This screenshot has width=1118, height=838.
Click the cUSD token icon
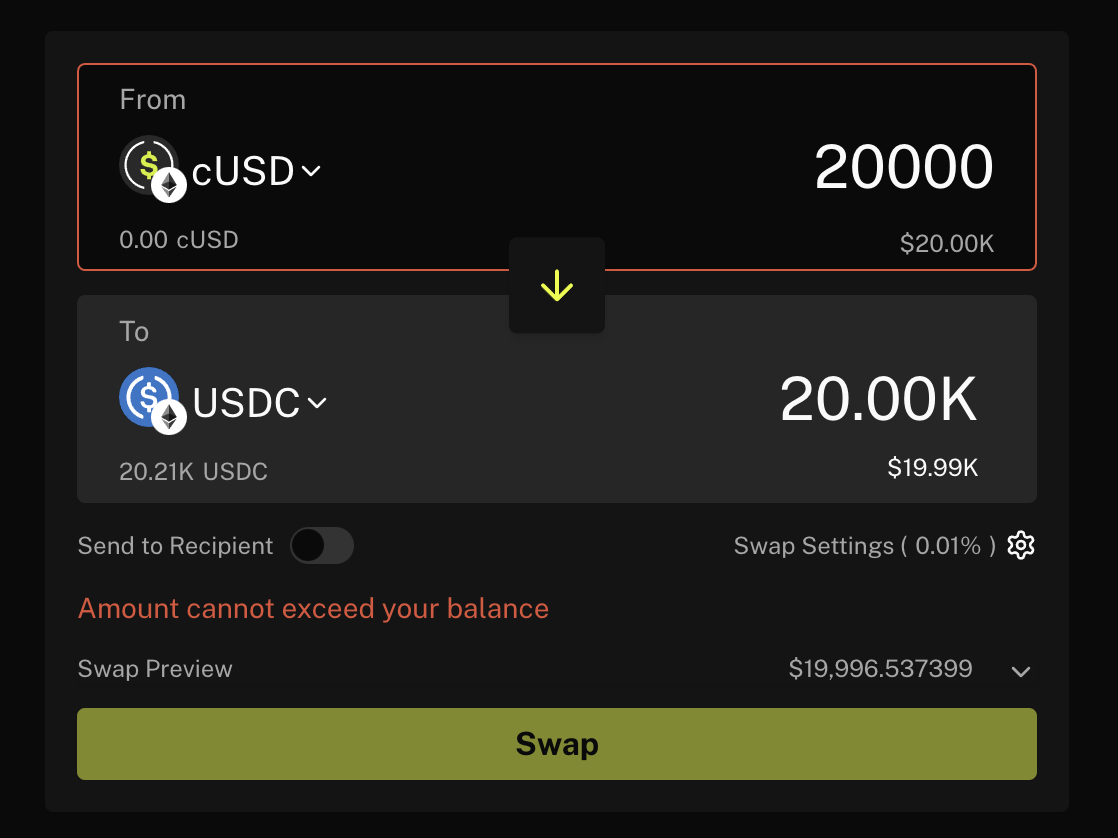[146, 163]
